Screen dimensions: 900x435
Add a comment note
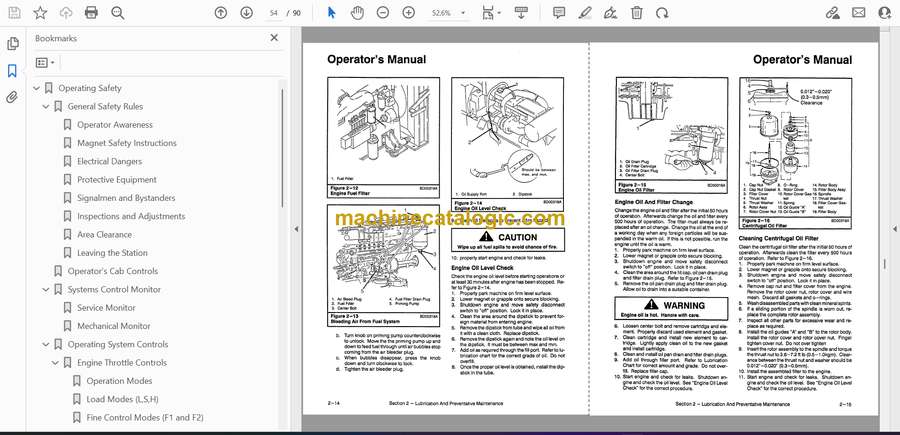[558, 13]
